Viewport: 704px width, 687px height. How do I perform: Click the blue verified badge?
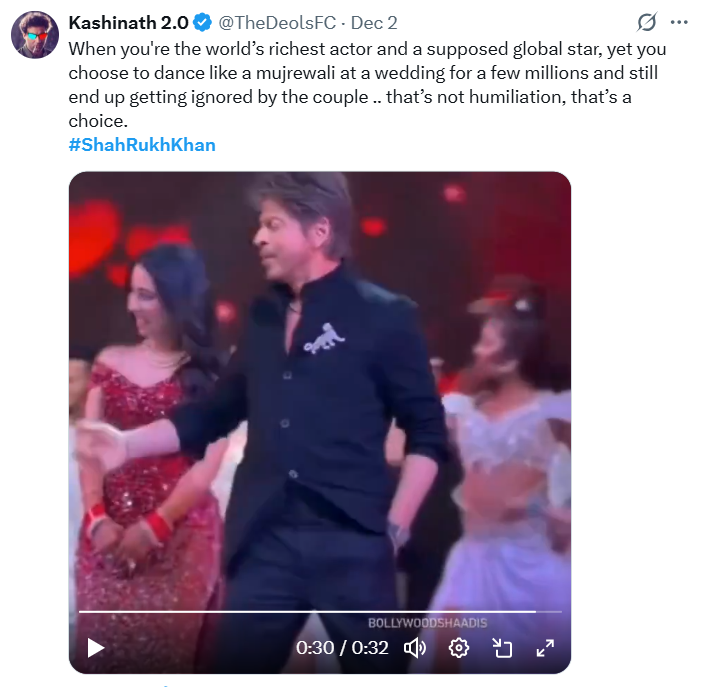click(x=202, y=23)
